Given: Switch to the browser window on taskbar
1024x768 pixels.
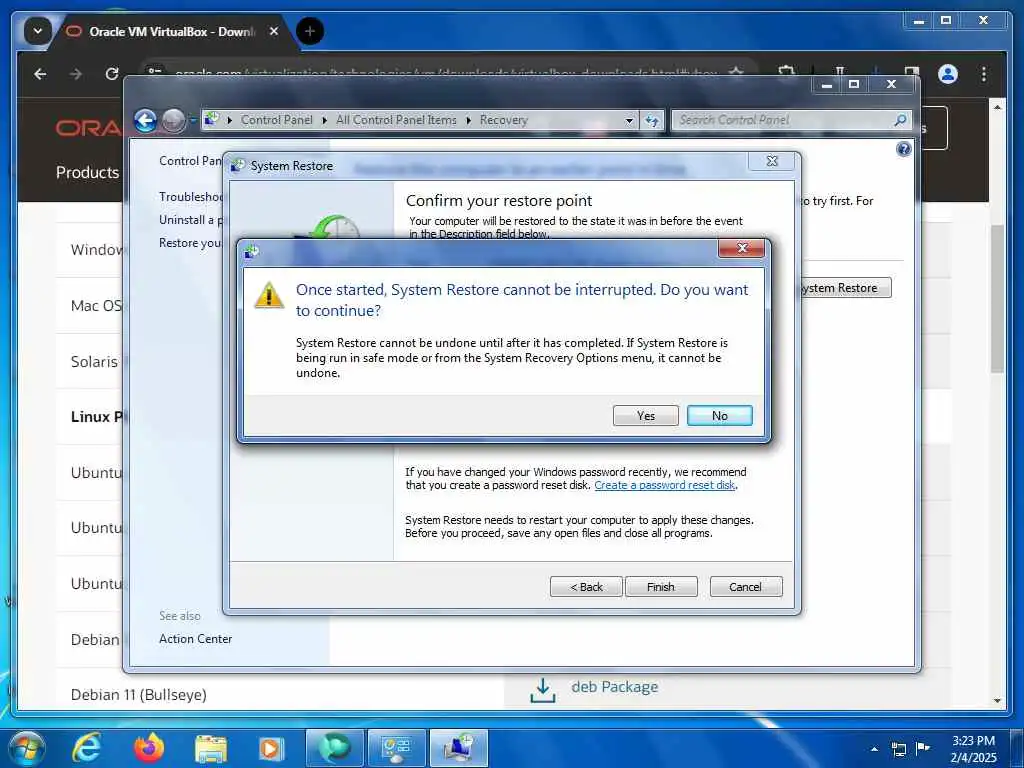Looking at the screenshot, I should pos(334,748).
